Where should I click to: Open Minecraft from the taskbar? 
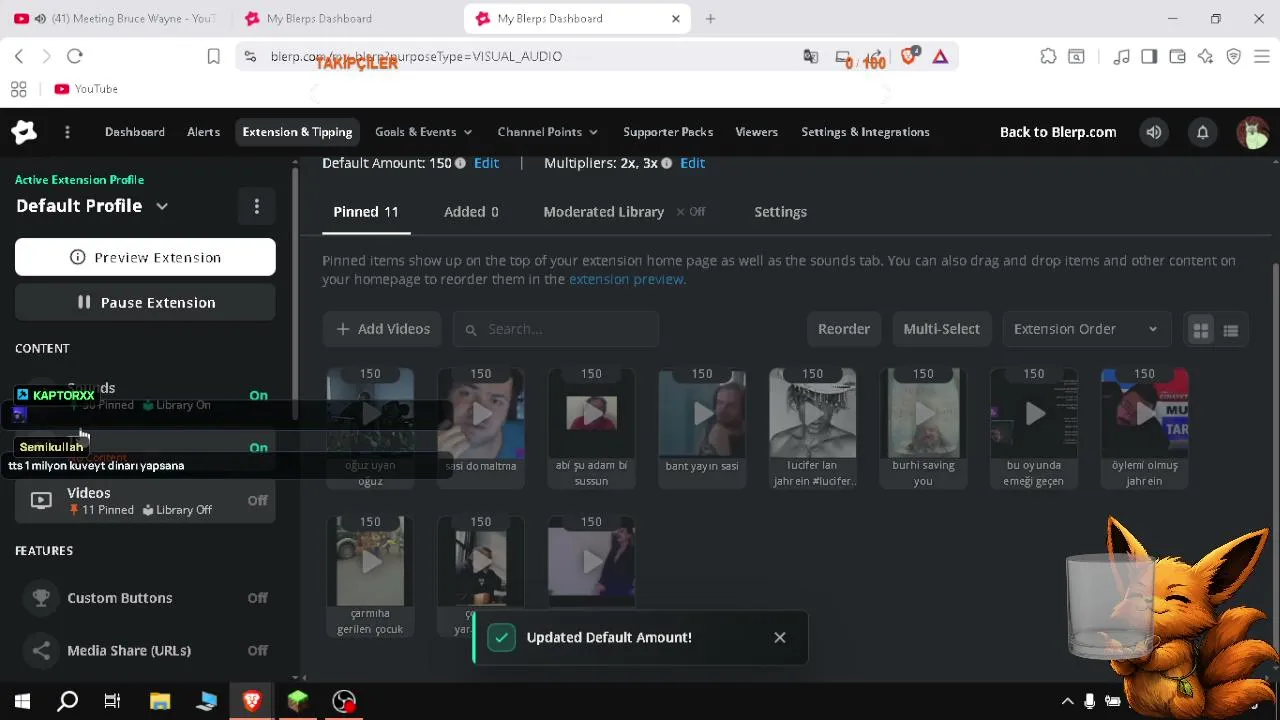[298, 701]
